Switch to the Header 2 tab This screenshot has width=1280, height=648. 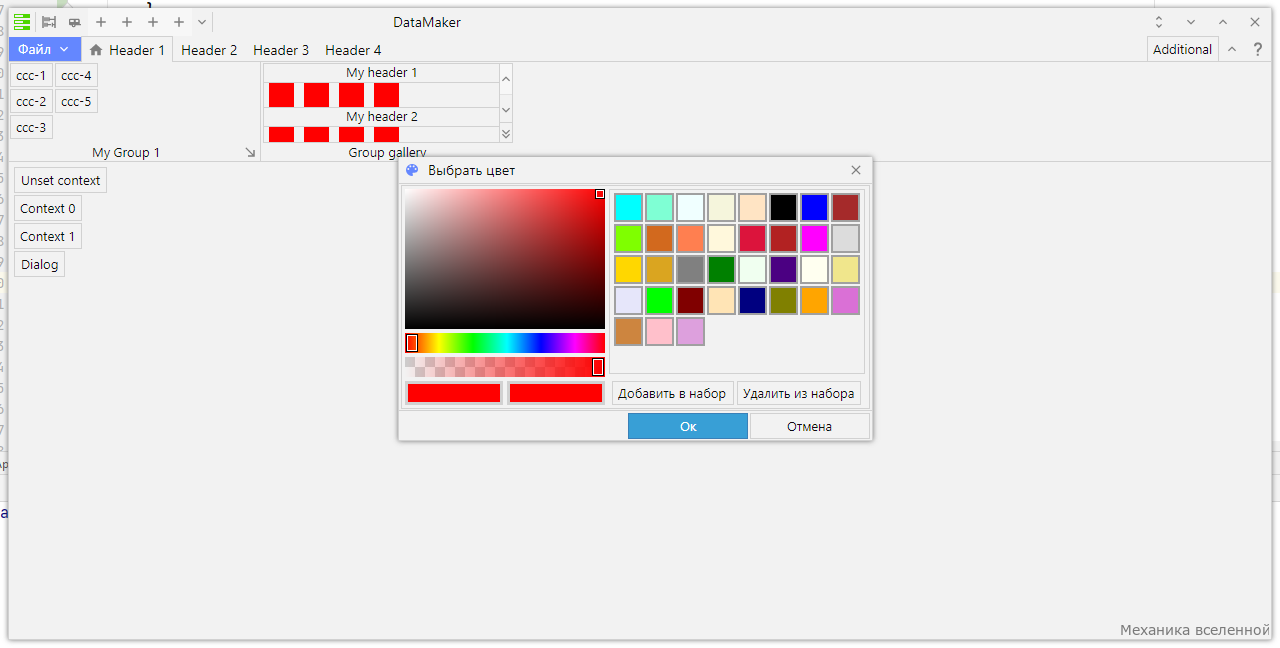209,50
